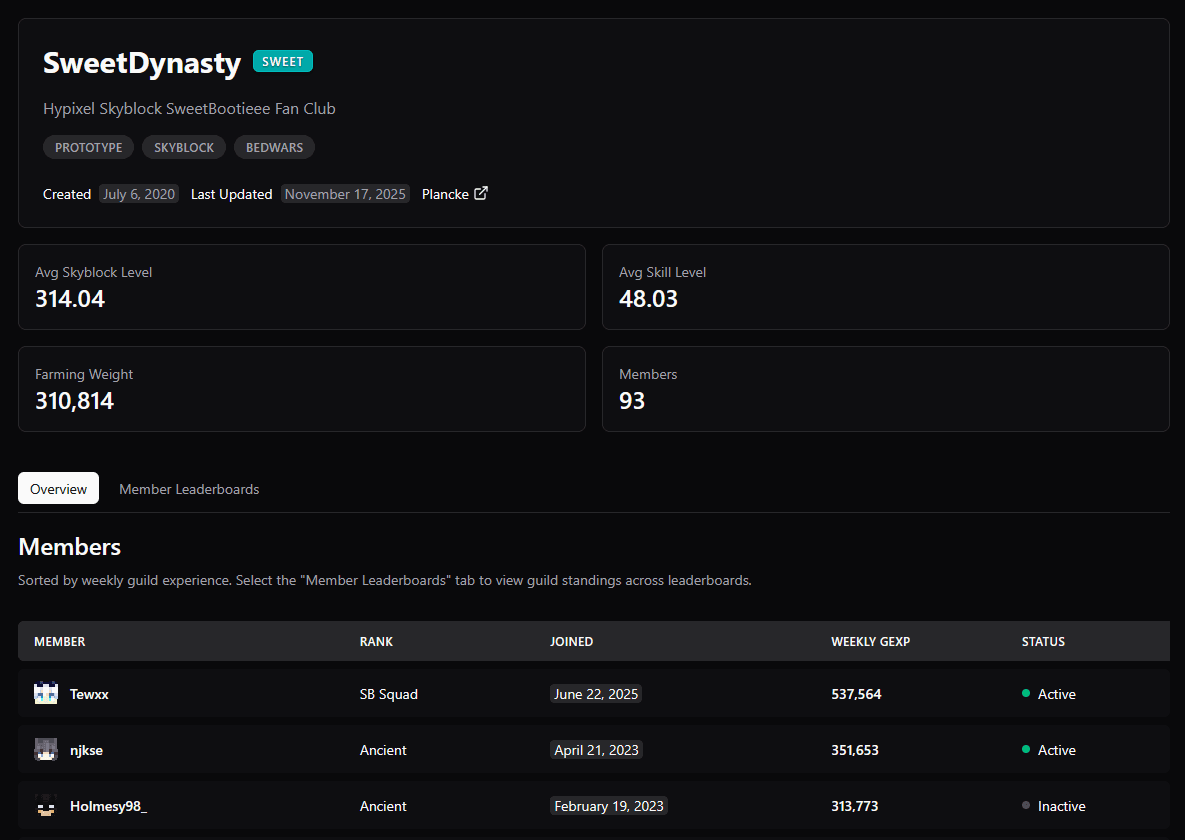Click Holmesy98_'s Inactive status
Viewport: 1185px width, 840px height.
1054,806
